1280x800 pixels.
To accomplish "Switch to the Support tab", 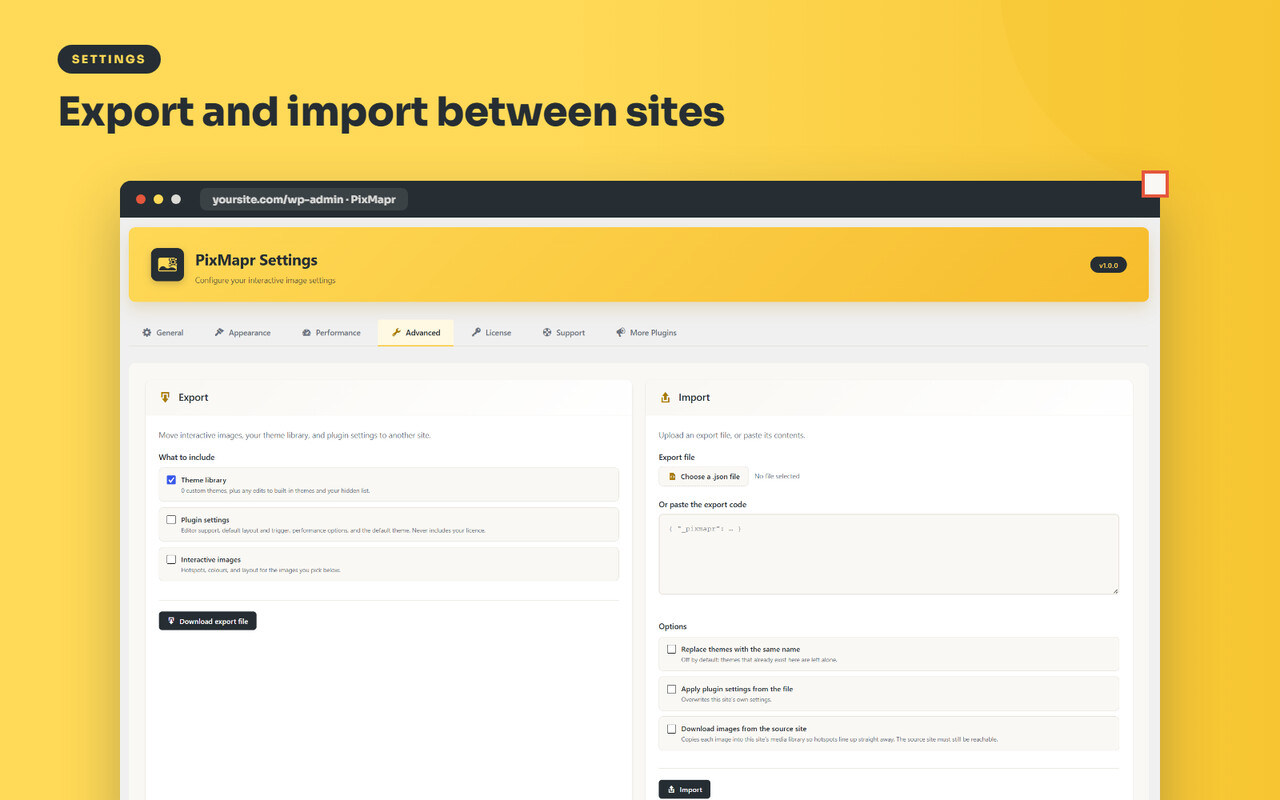I will click(x=564, y=332).
